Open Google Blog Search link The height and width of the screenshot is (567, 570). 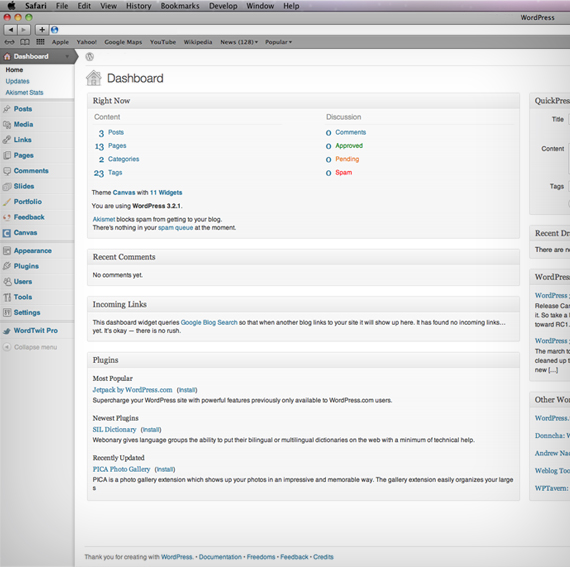pos(209,322)
